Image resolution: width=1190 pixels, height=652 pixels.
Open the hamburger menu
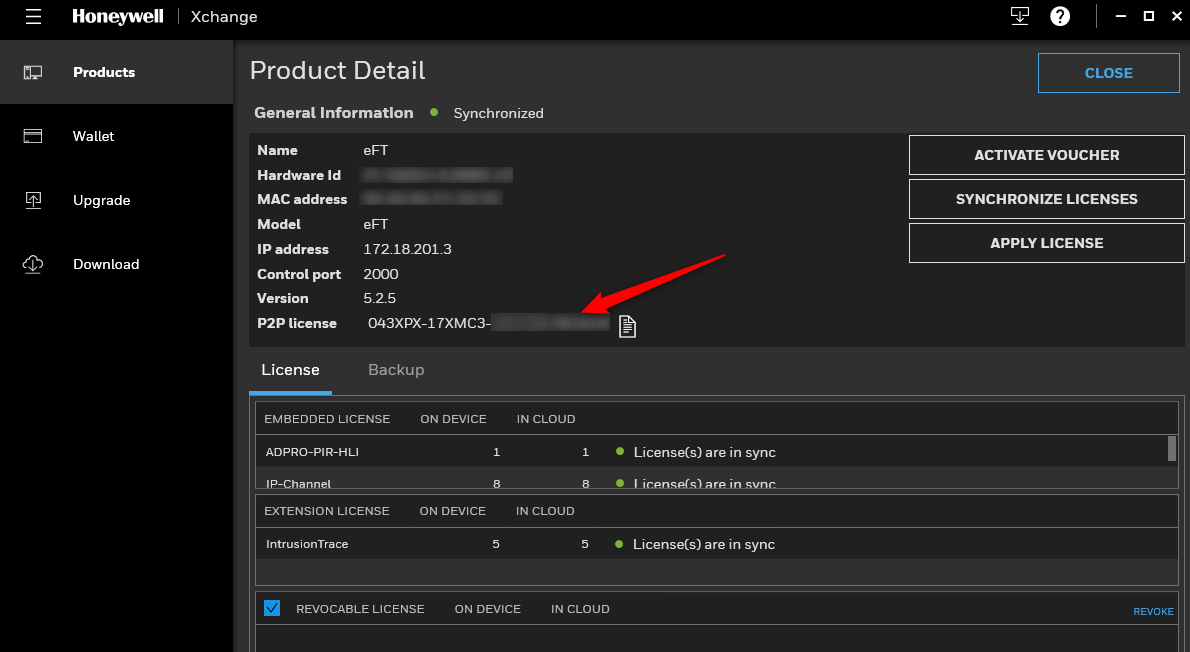33,17
